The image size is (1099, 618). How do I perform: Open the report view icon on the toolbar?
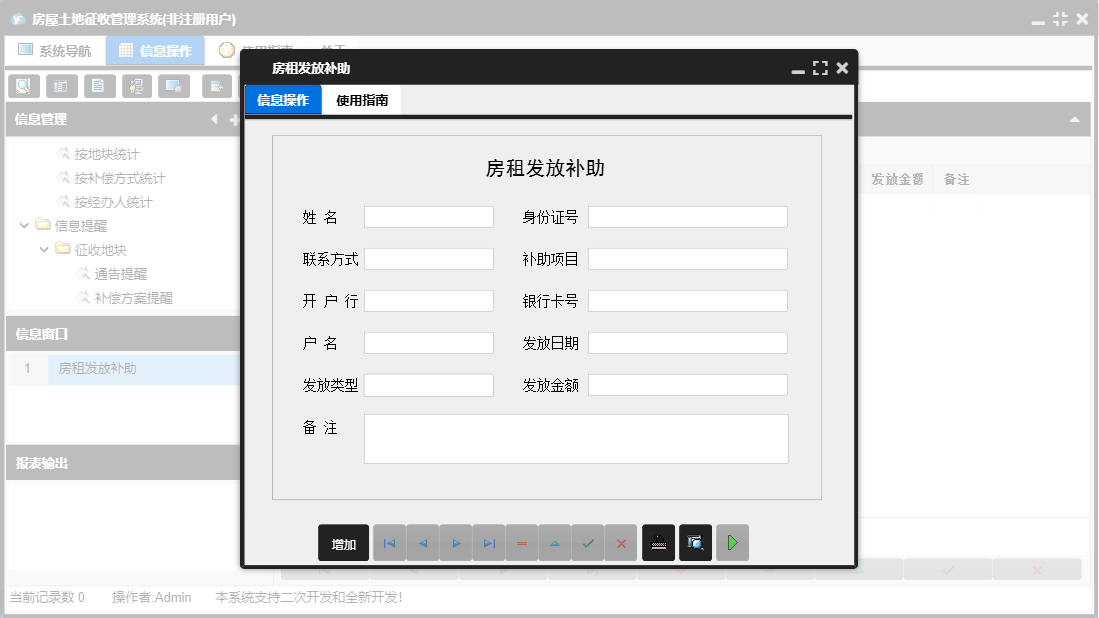coord(61,86)
